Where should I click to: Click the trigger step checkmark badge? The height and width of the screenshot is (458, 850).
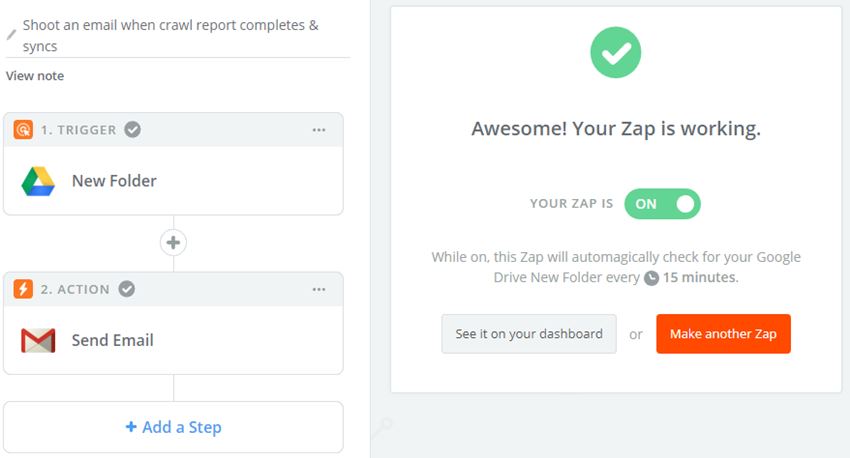pyautogui.click(x=132, y=129)
